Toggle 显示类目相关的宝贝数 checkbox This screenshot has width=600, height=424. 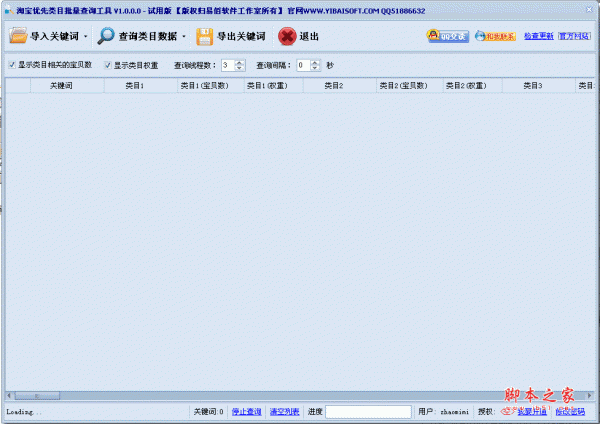coord(12,65)
